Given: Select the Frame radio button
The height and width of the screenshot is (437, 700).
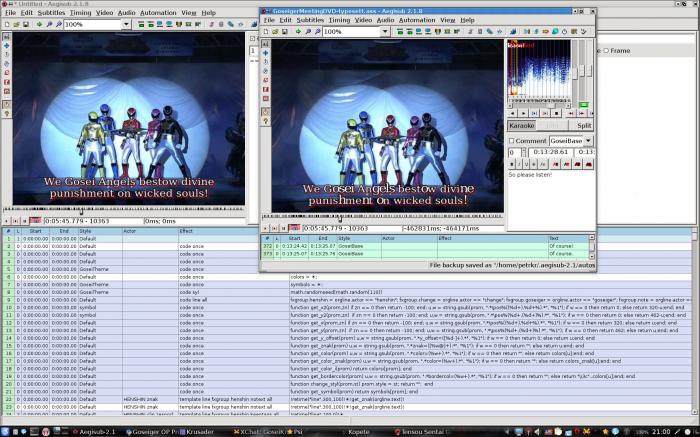Looking at the screenshot, I should 606,51.
